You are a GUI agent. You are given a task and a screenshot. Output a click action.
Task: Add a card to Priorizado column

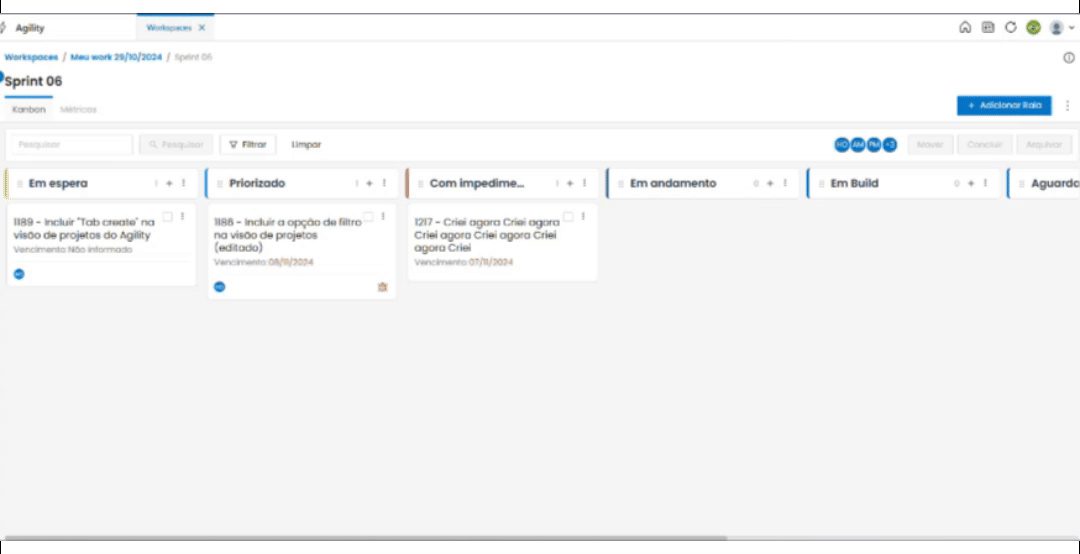(369, 183)
